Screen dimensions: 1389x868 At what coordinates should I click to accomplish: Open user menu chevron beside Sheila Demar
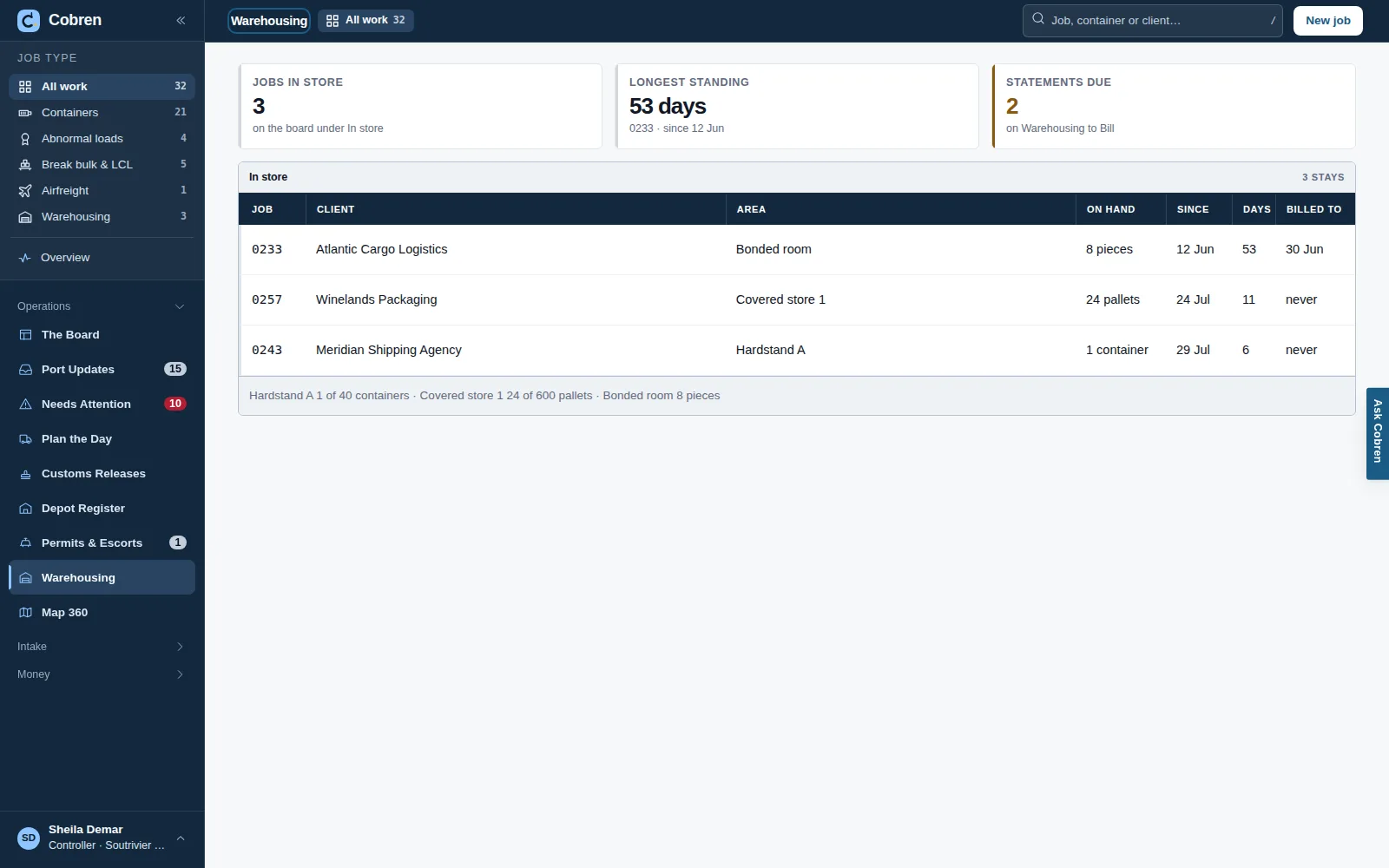coord(181,838)
